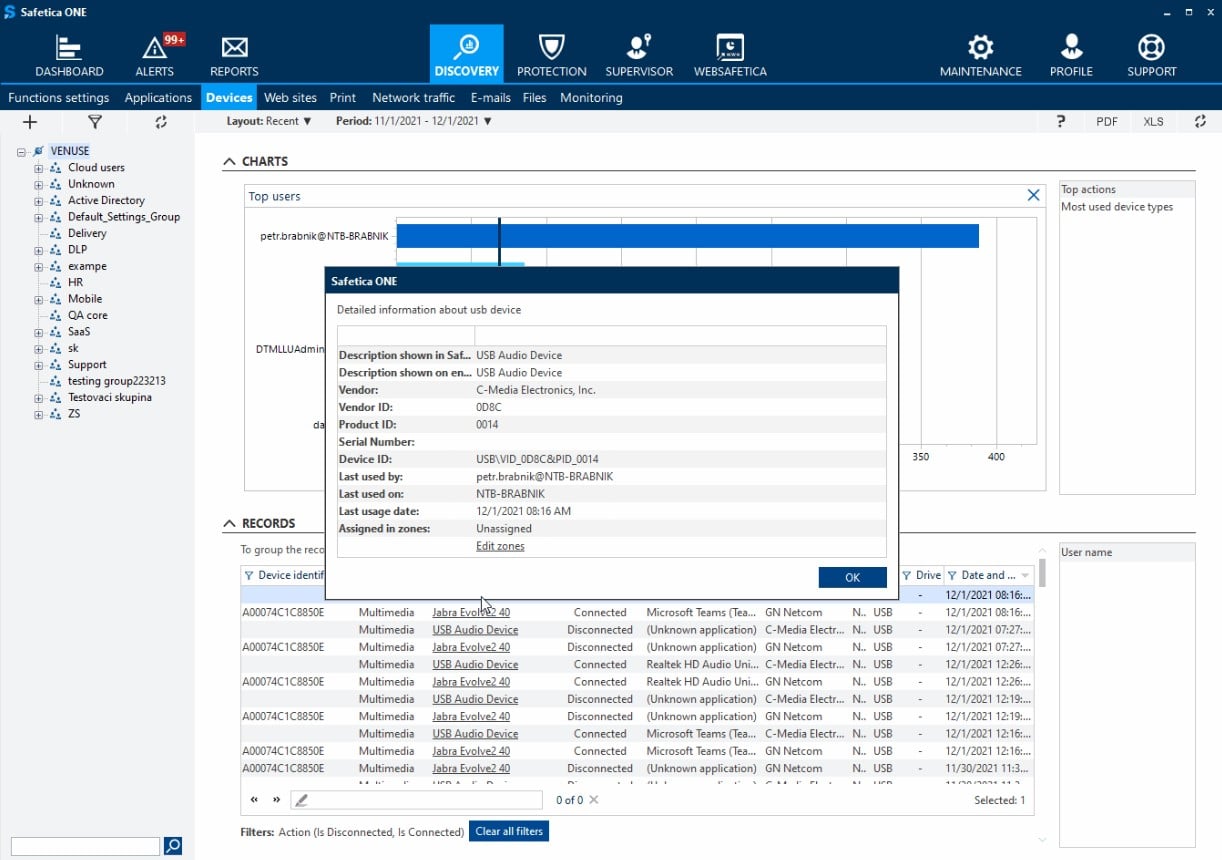Switch to Applications tab
The image size is (1222, 860).
pos(158,98)
